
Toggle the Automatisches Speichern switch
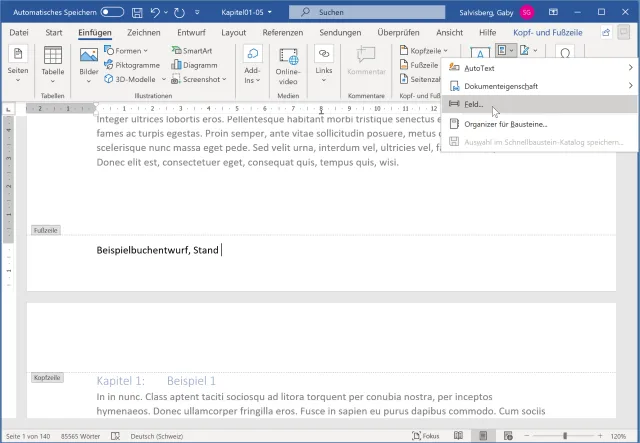(112, 12)
